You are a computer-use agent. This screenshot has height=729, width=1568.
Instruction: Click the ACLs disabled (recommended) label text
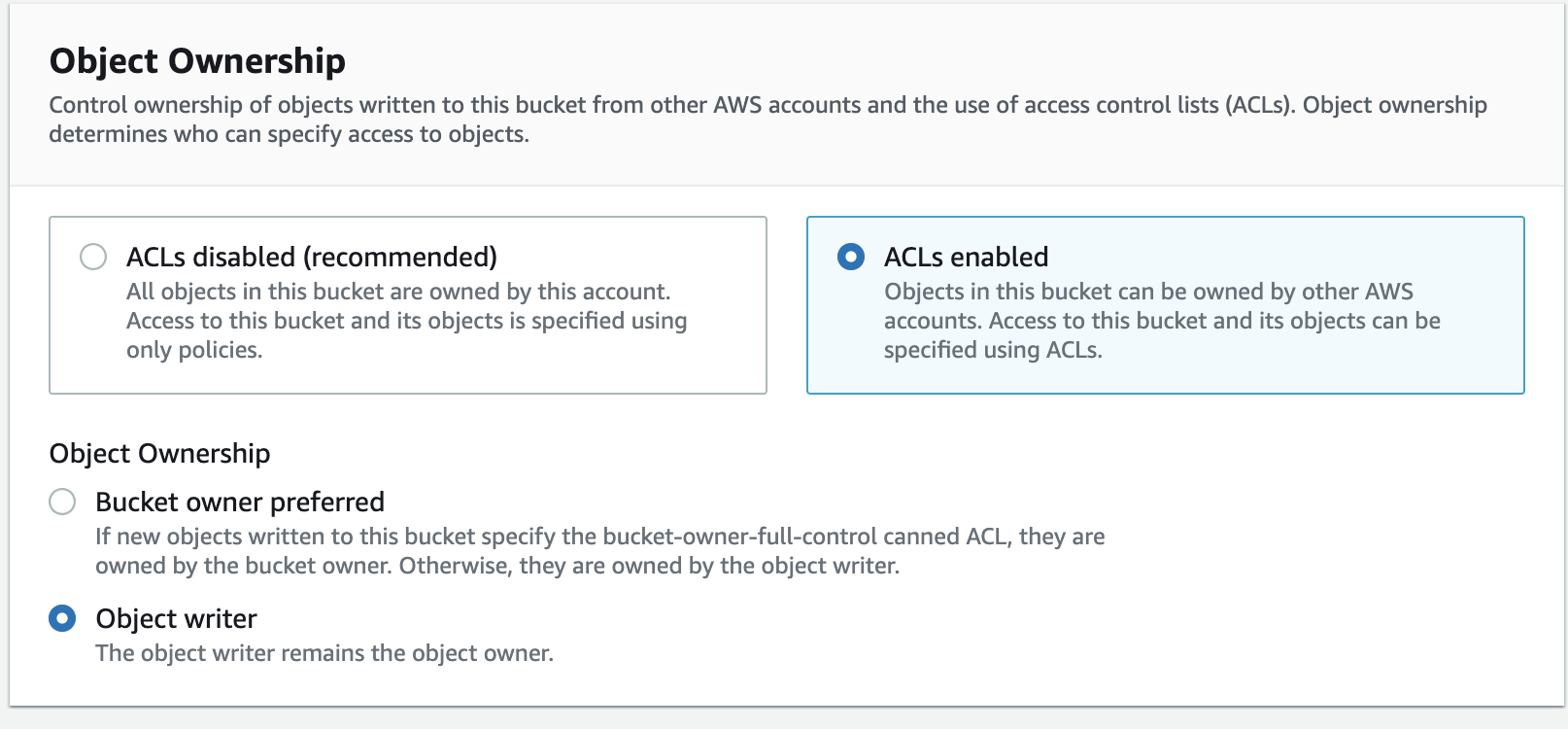309,257
